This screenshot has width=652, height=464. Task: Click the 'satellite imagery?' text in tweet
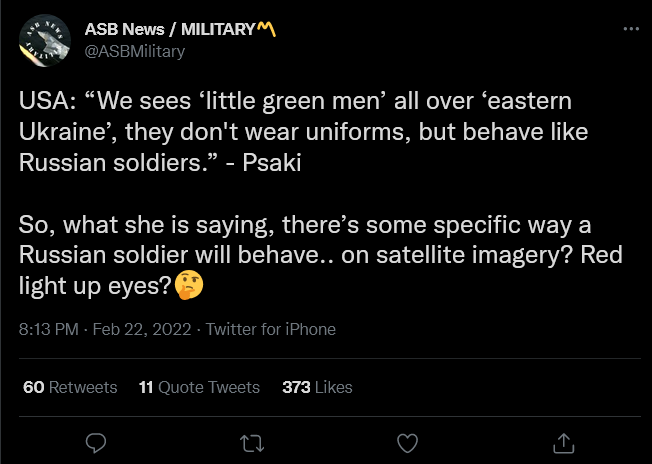pyautogui.click(x=475, y=256)
